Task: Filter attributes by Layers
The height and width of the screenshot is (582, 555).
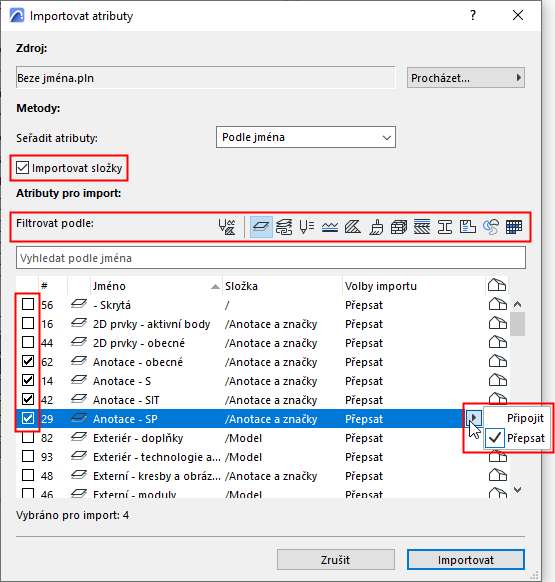Action: tap(261, 227)
